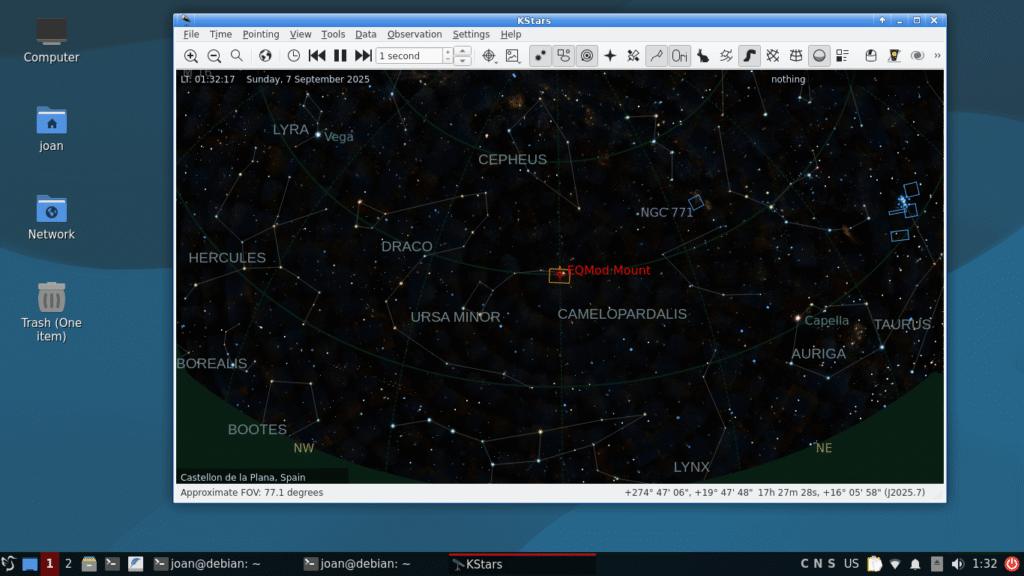Toggle constellation lines display

point(655,56)
